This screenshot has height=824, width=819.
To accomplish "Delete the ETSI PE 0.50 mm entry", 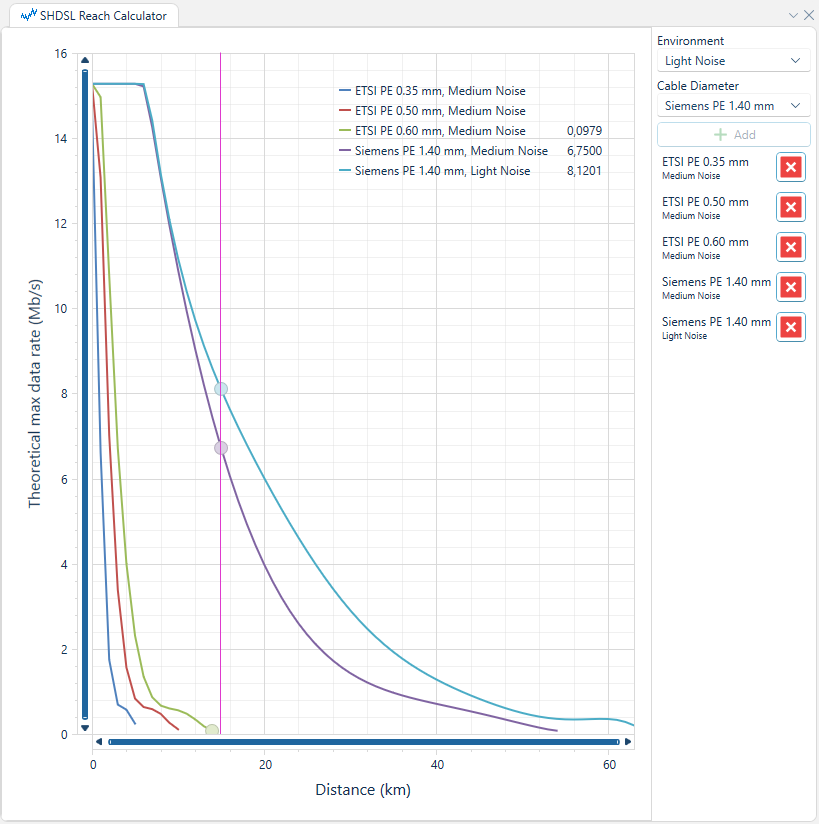I will point(790,207).
